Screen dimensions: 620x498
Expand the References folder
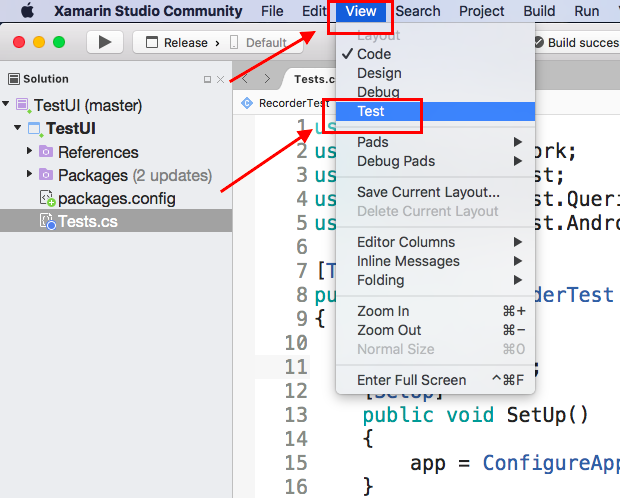pos(29,151)
